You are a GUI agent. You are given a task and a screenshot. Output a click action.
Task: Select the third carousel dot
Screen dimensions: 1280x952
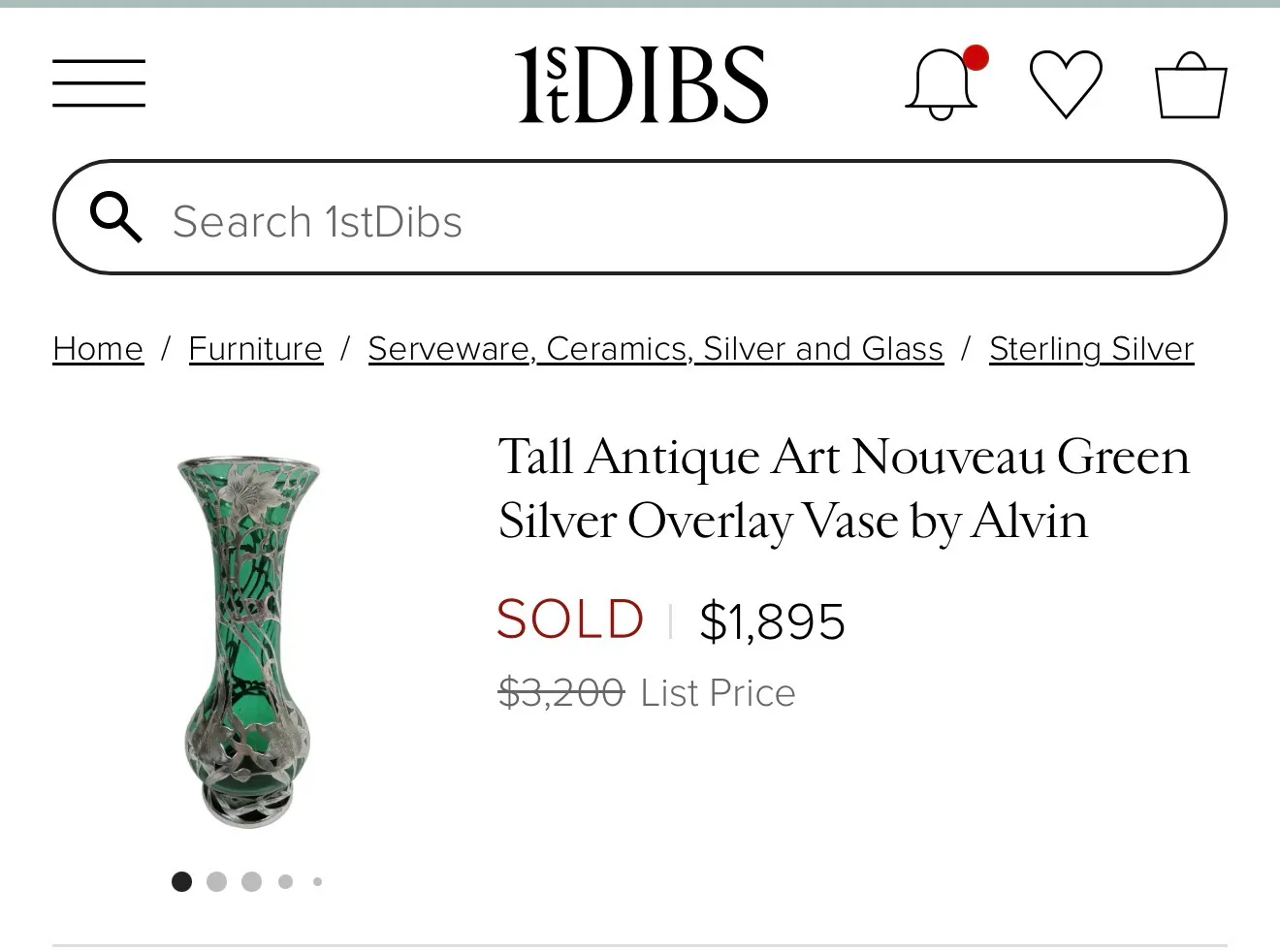251,881
